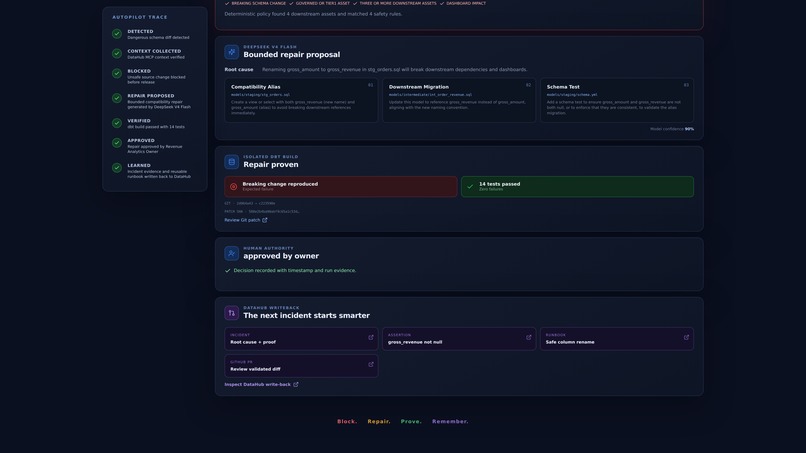The width and height of the screenshot is (806, 453).
Task: Click the 'Remember.' footer word
Action: point(450,422)
